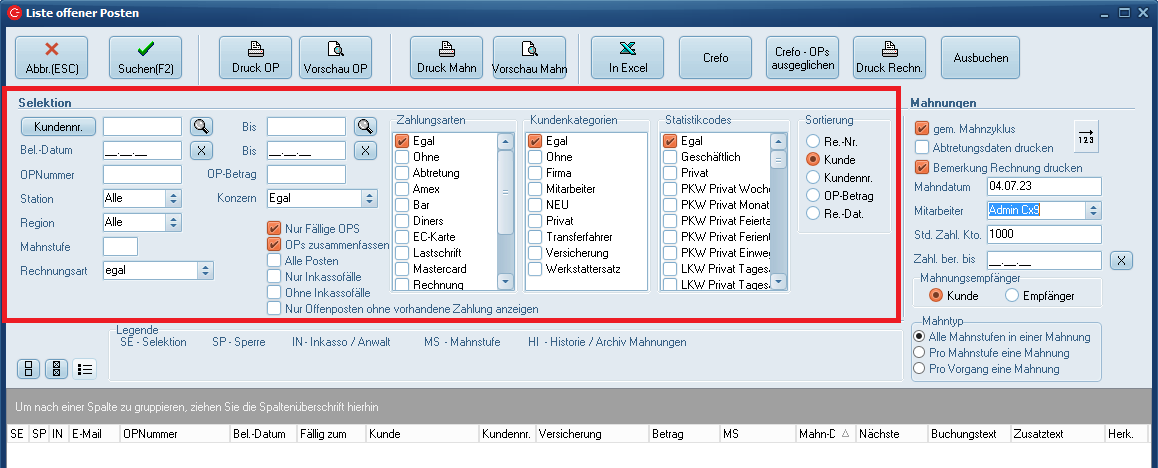Image resolution: width=1158 pixels, height=468 pixels.
Task: Click into the OPNummer input field
Action: [x=141, y=175]
